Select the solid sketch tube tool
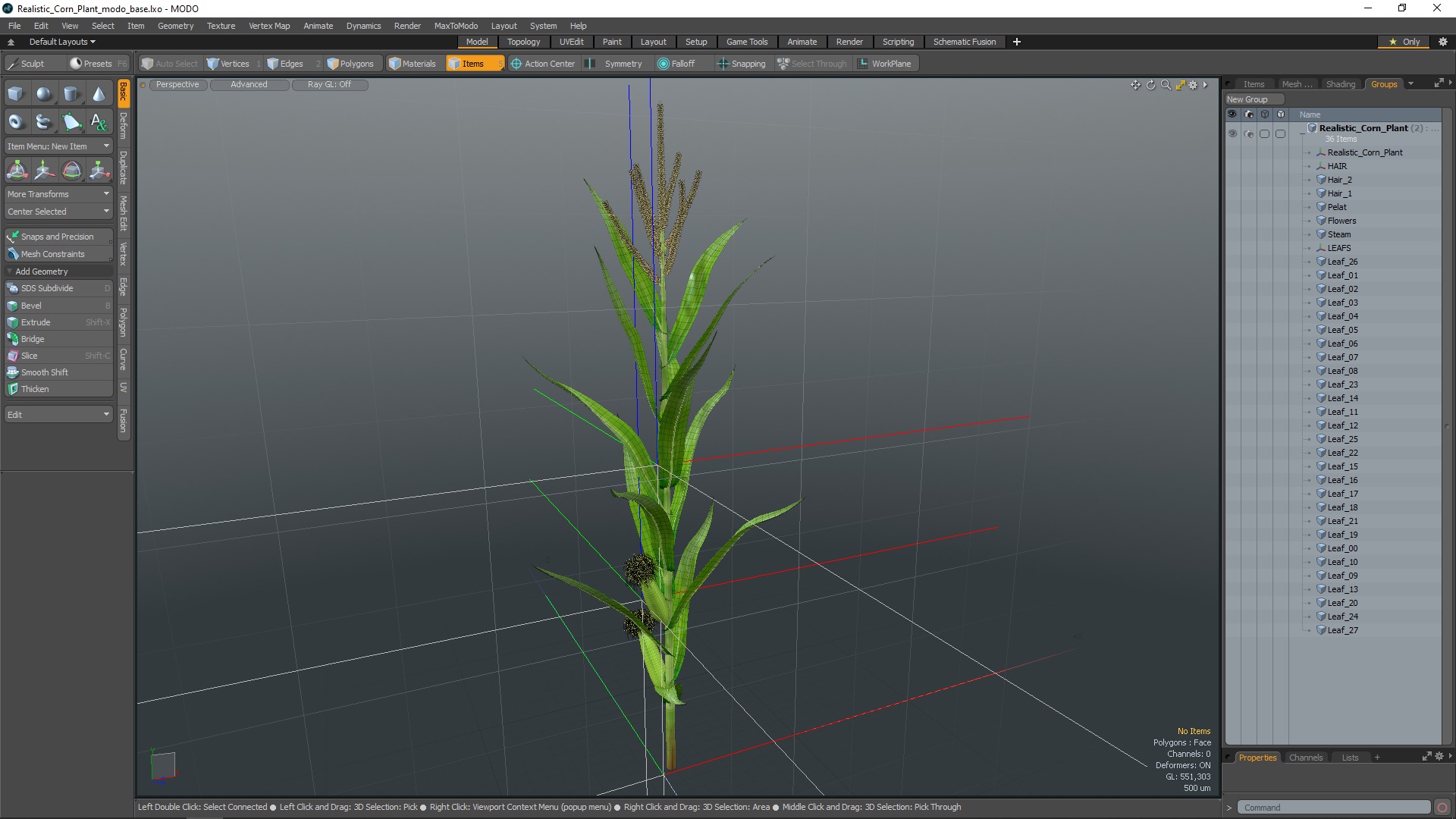Image resolution: width=1456 pixels, height=819 pixels. [x=44, y=121]
